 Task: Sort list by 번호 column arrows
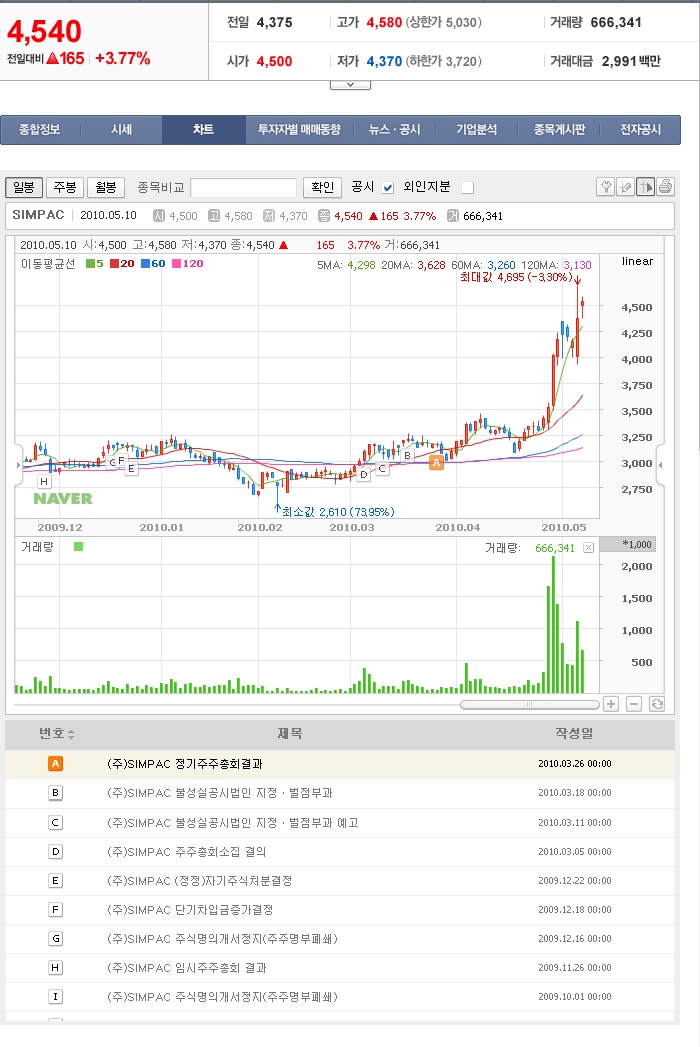coord(71,734)
